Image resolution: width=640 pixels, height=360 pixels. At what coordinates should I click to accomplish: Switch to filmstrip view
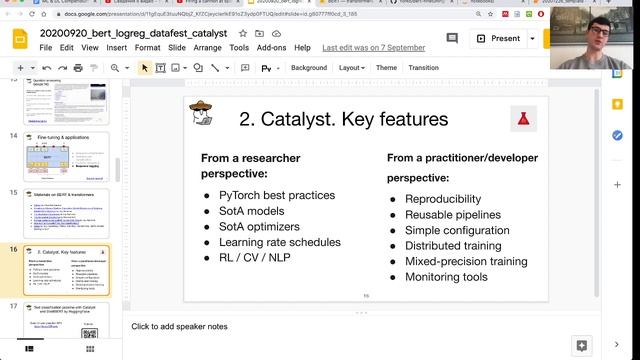29,349
